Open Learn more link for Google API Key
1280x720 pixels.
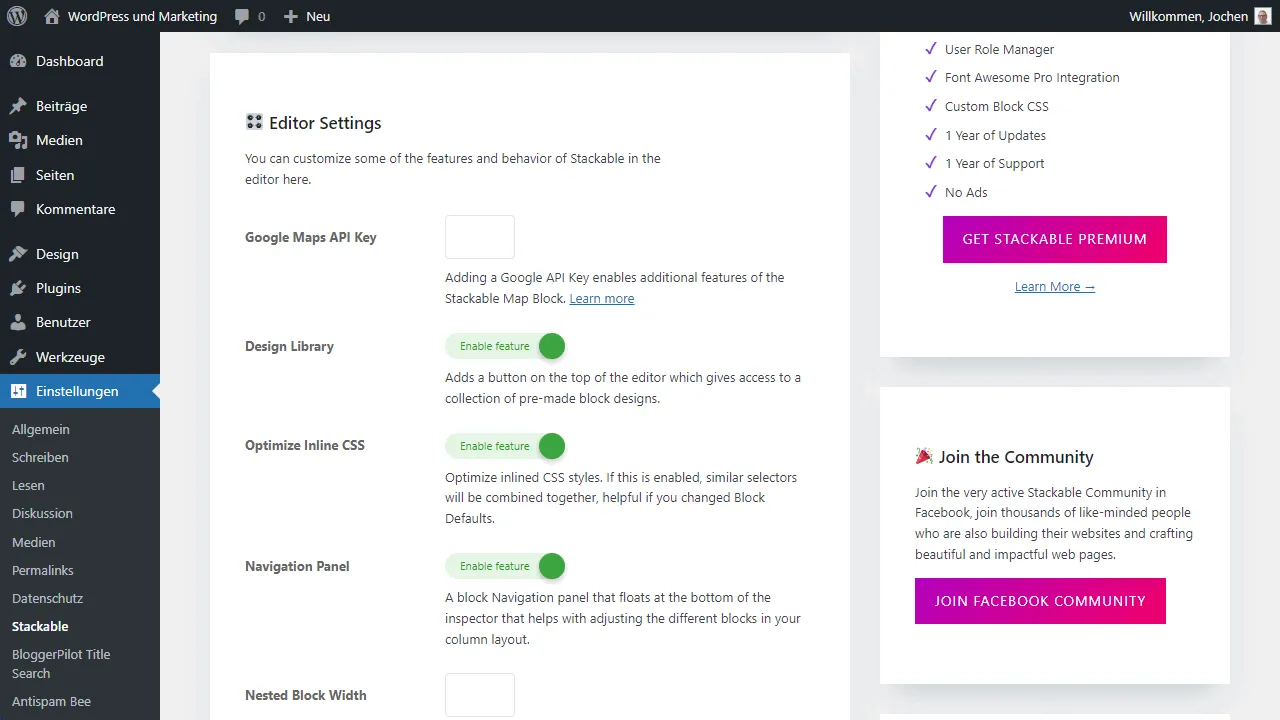pyautogui.click(x=602, y=298)
